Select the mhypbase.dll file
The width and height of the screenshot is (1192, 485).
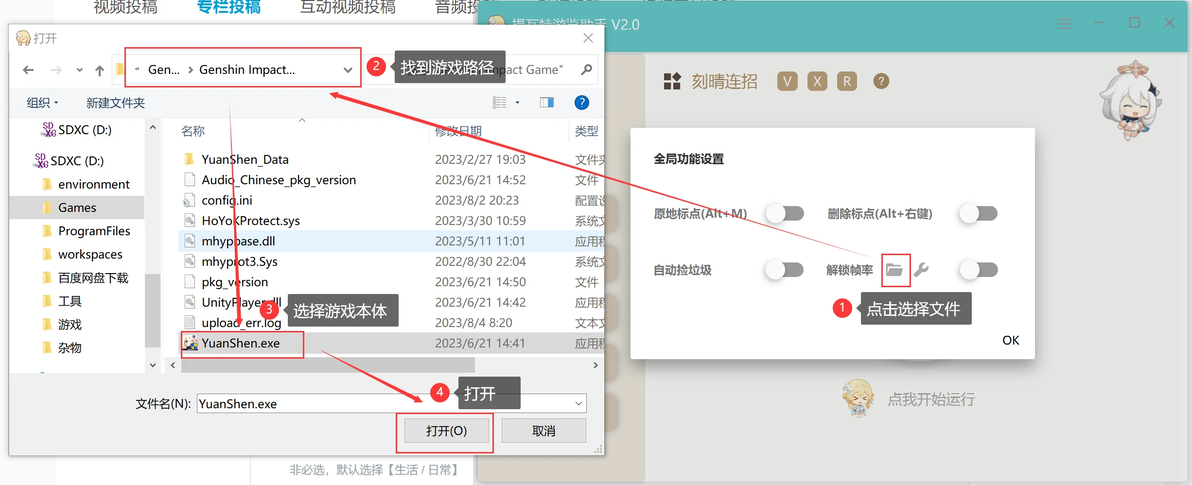[239, 241]
